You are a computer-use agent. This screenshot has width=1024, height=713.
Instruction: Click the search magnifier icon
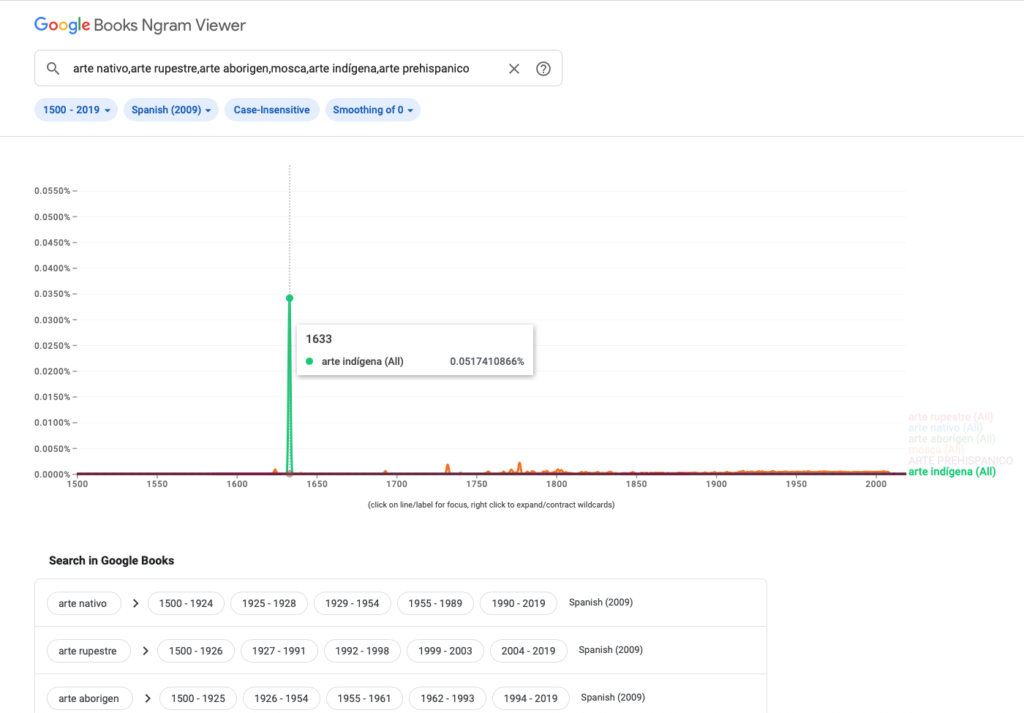coord(53,69)
